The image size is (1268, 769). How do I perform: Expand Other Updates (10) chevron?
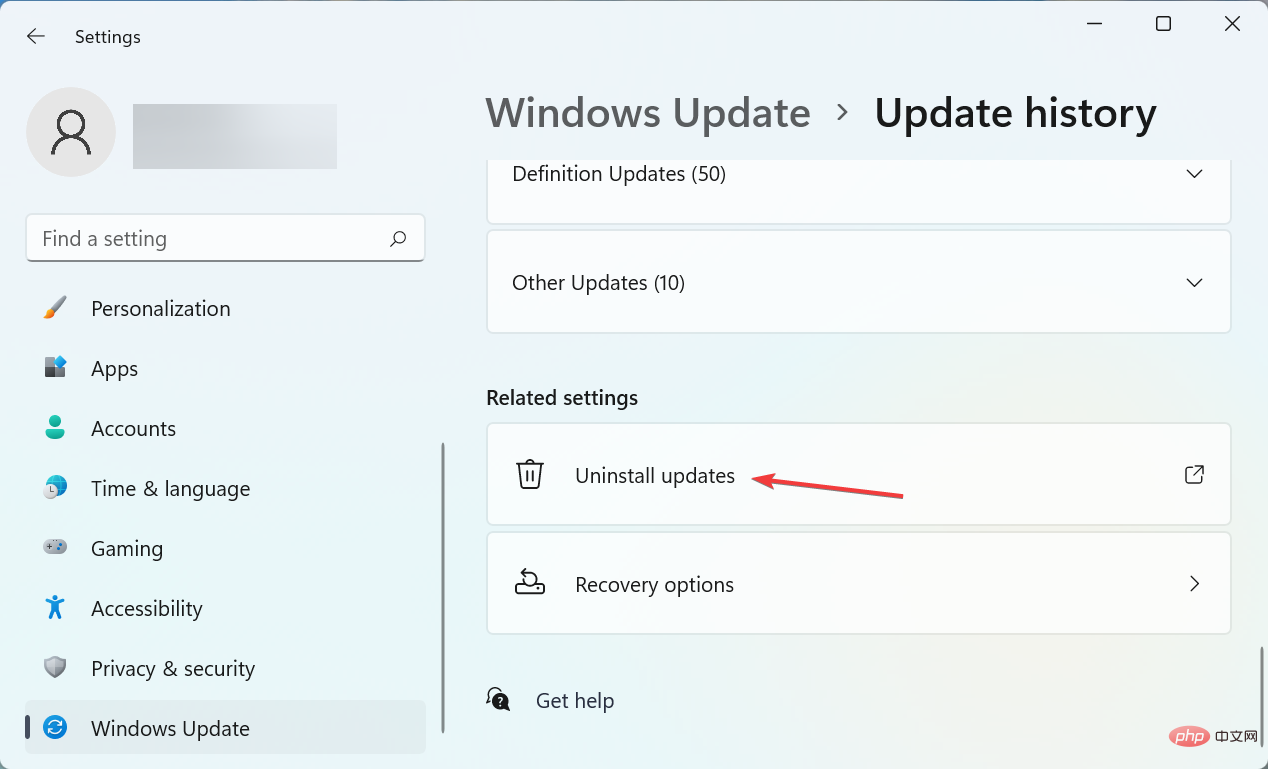(1194, 283)
